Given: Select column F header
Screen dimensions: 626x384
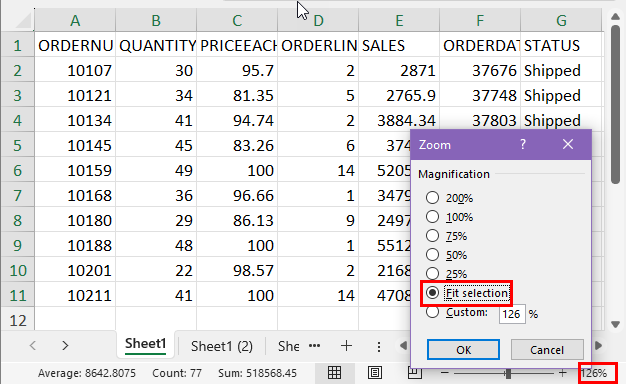Looking at the screenshot, I should point(480,20).
